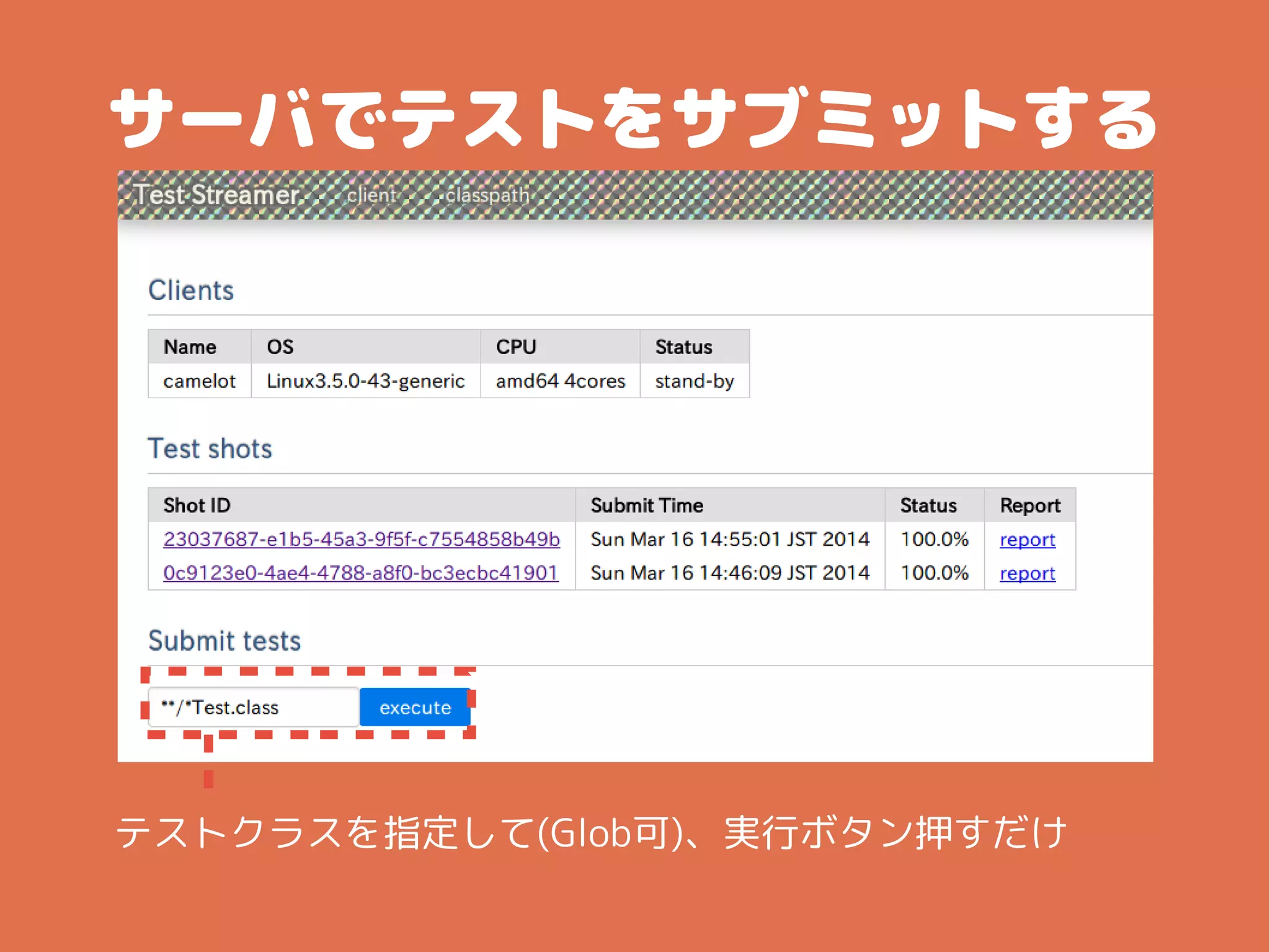Screen dimensions: 1270x952
Task: Click the OS column header in Clients
Action: point(366,347)
